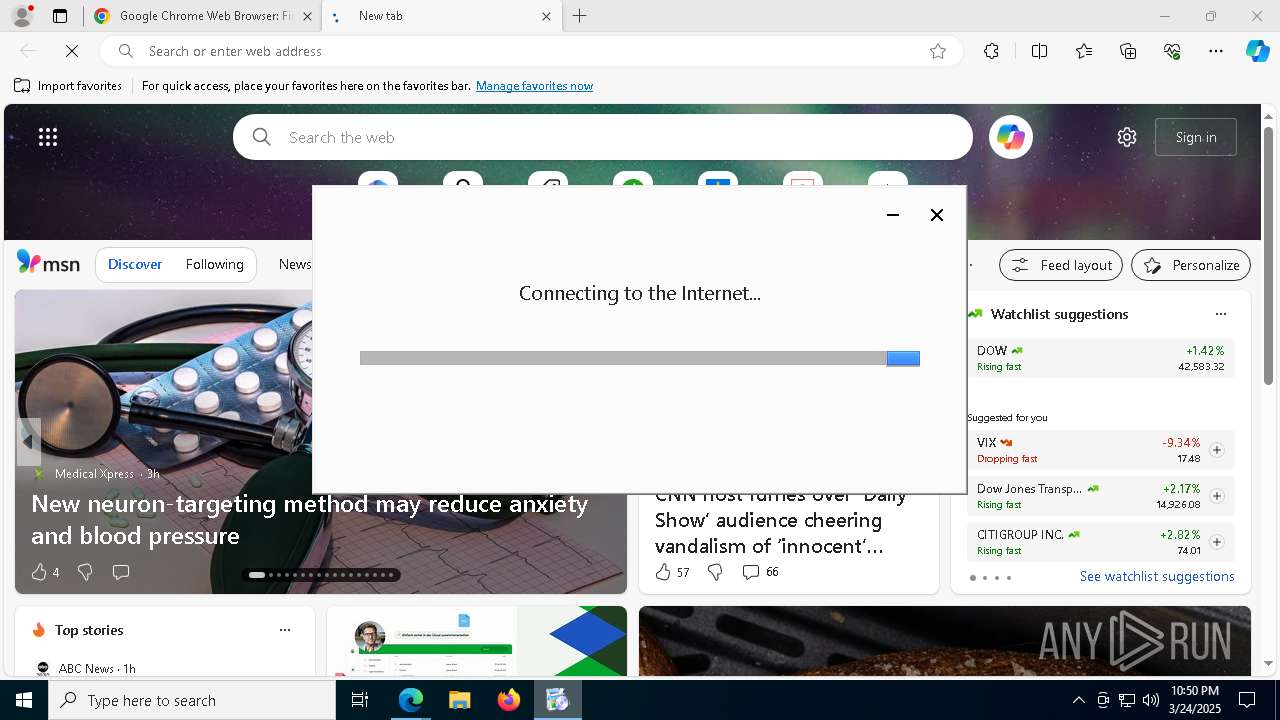Open the Windows Start menu
Screen dimensions: 1280x720
(x=24, y=700)
